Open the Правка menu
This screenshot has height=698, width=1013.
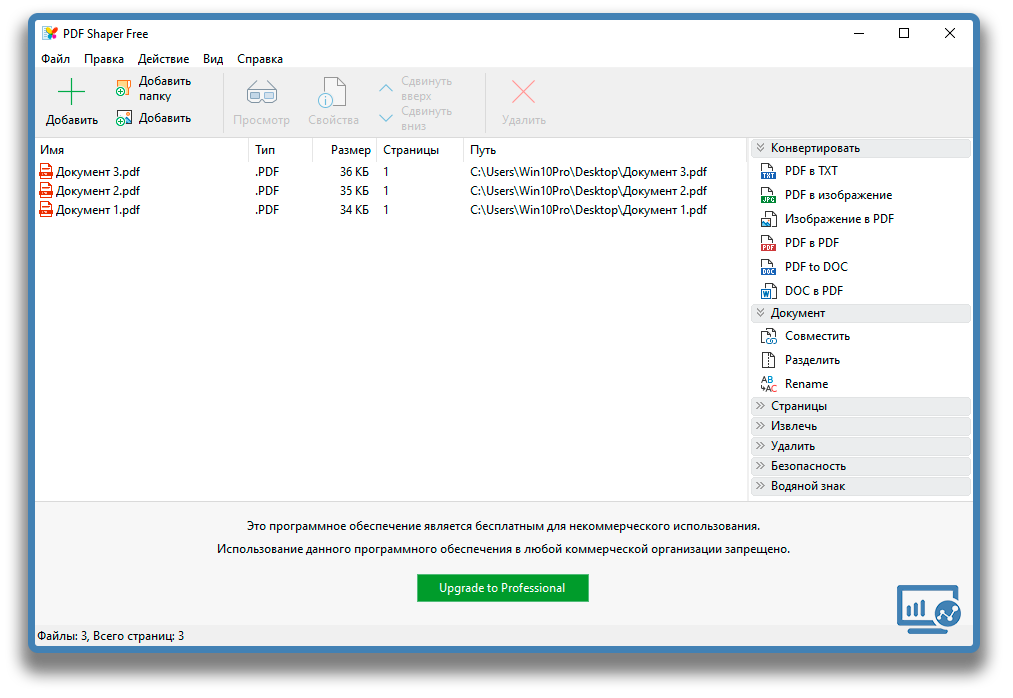104,59
